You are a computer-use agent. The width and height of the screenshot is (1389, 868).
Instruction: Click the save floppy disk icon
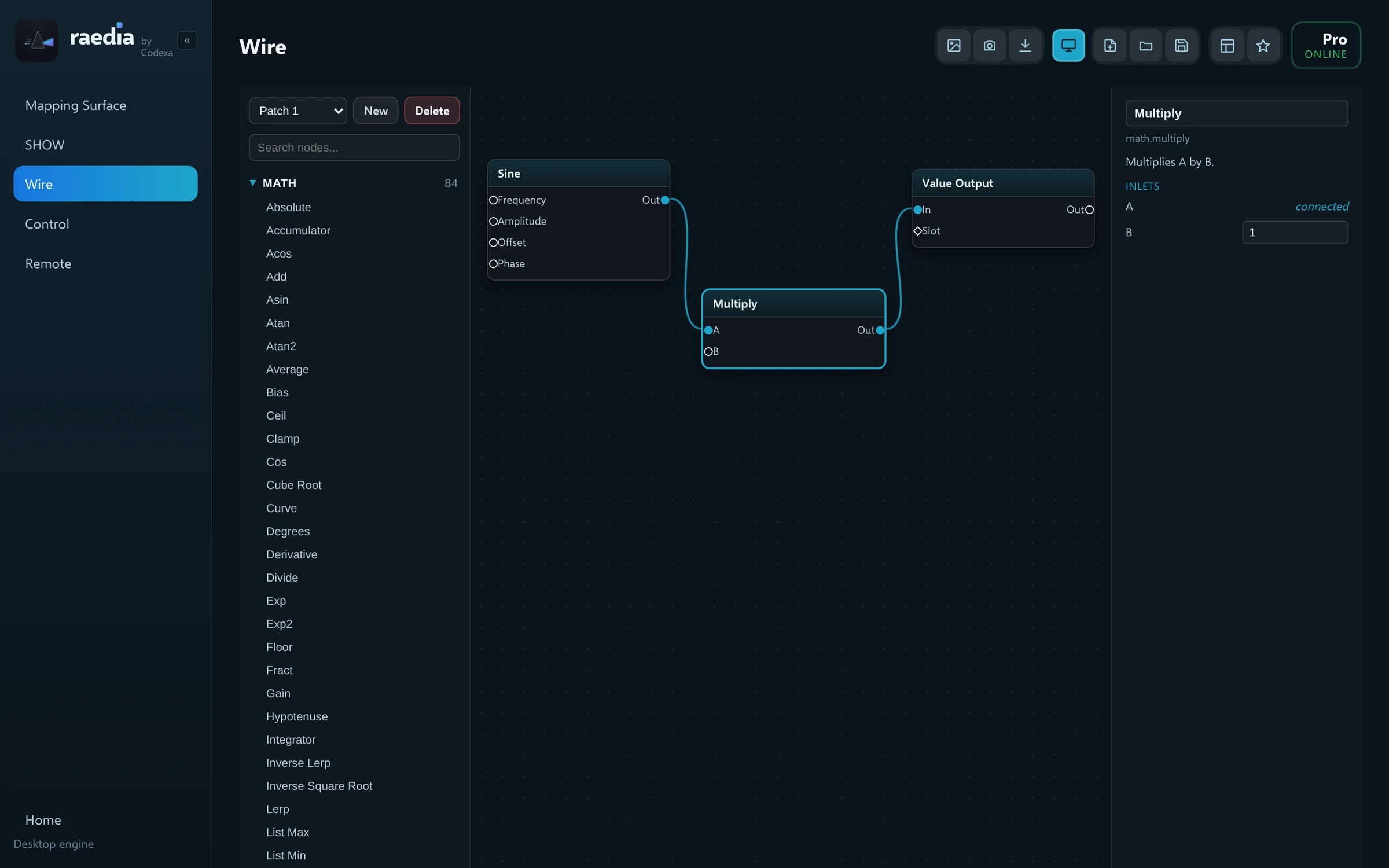coord(1181,45)
